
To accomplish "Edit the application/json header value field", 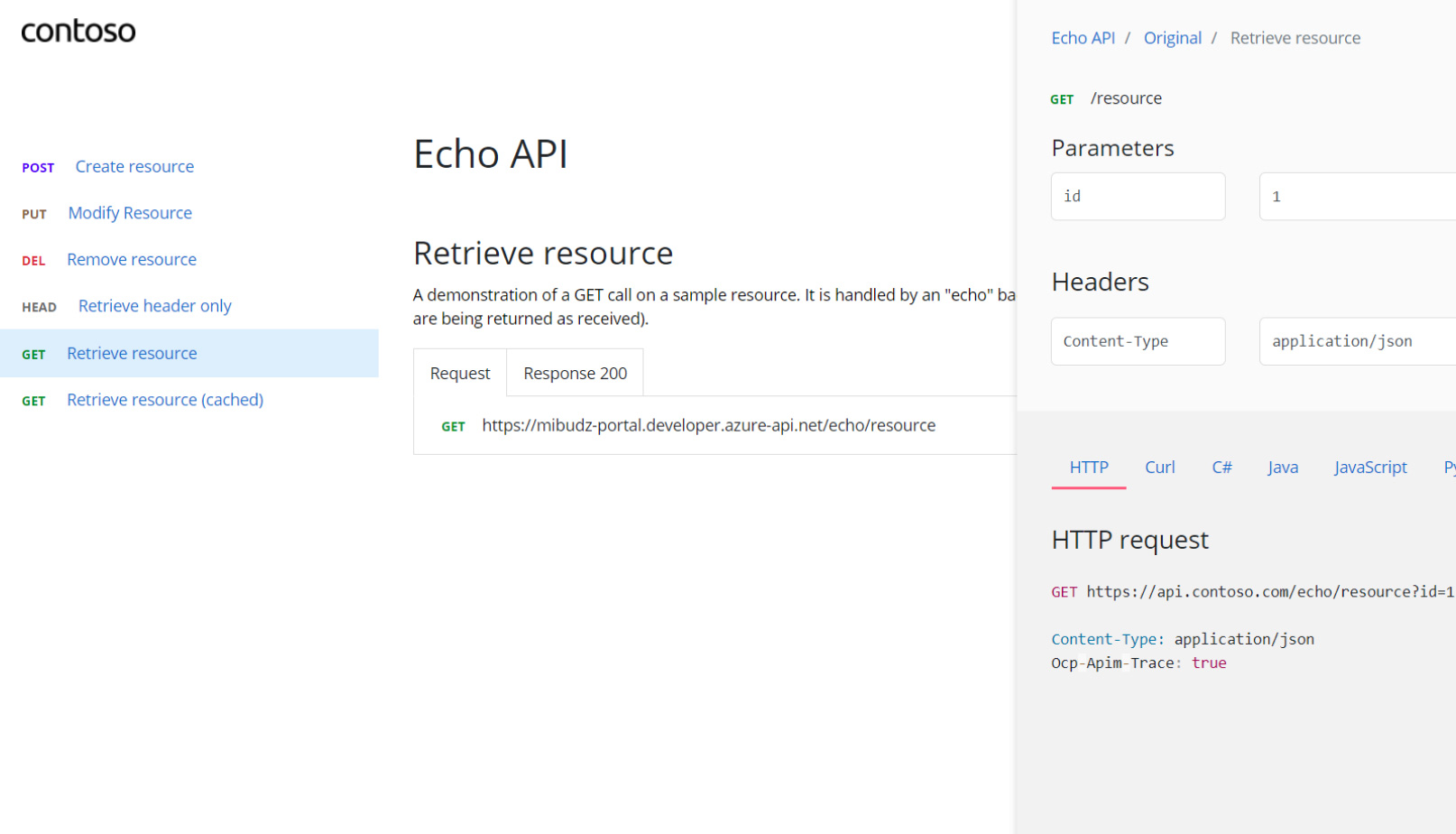I will point(1357,341).
